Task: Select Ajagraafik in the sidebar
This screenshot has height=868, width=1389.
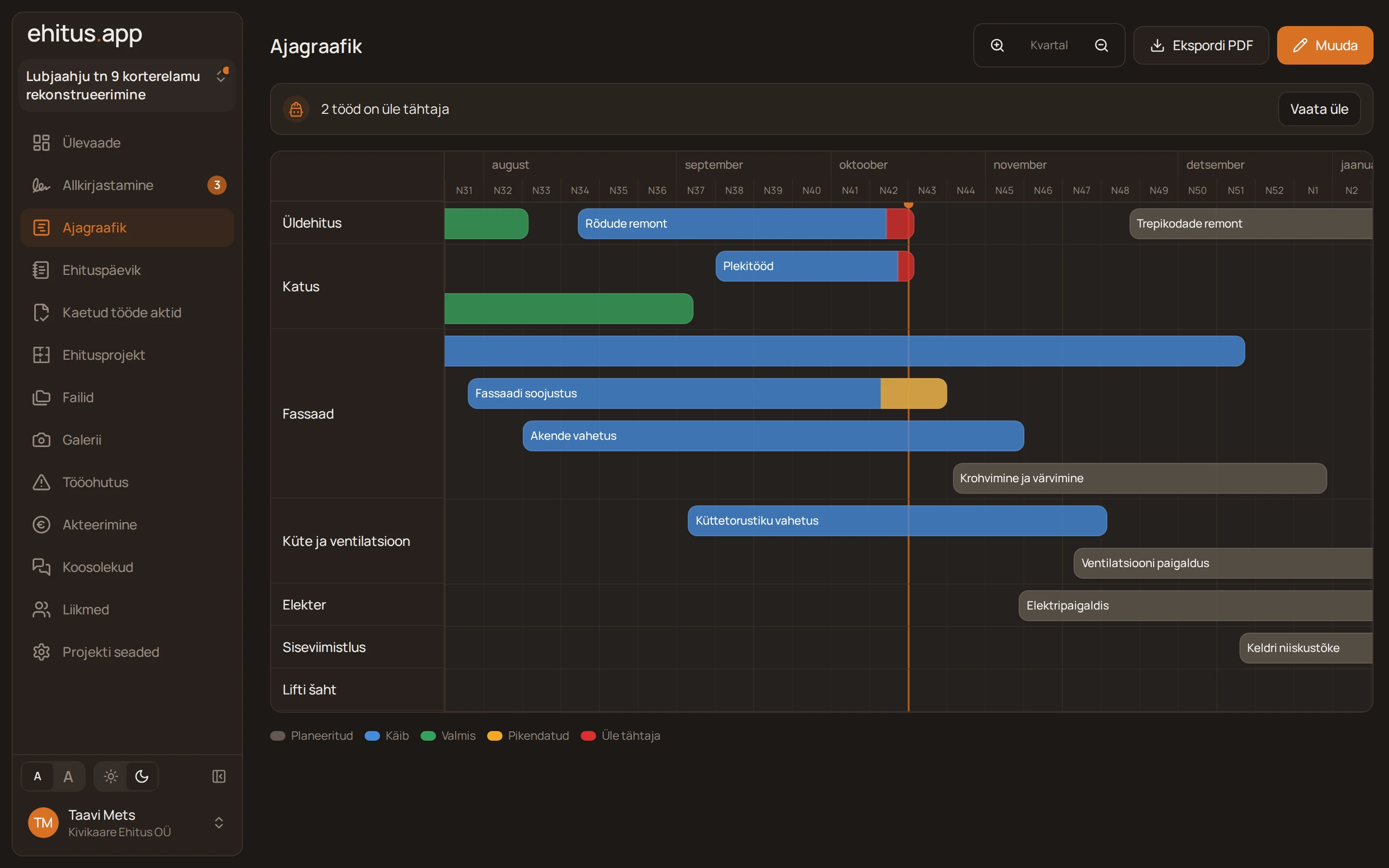Action: 127,227
